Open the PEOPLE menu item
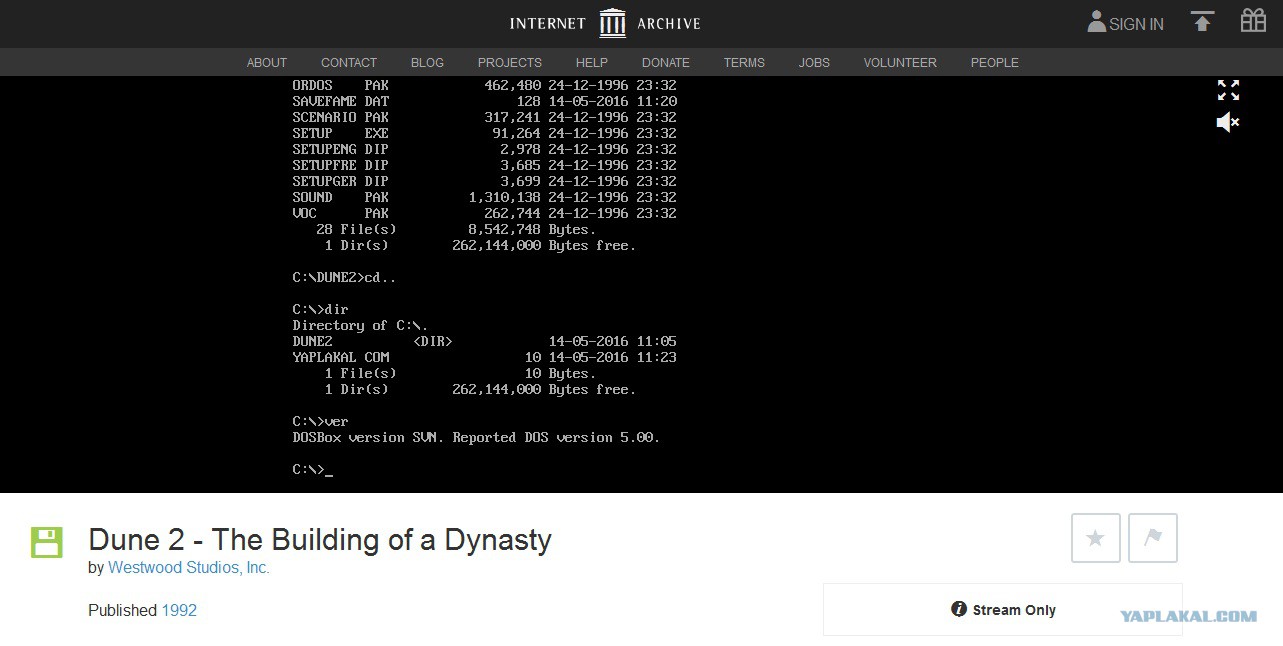The image size is (1283, 646). (995, 62)
